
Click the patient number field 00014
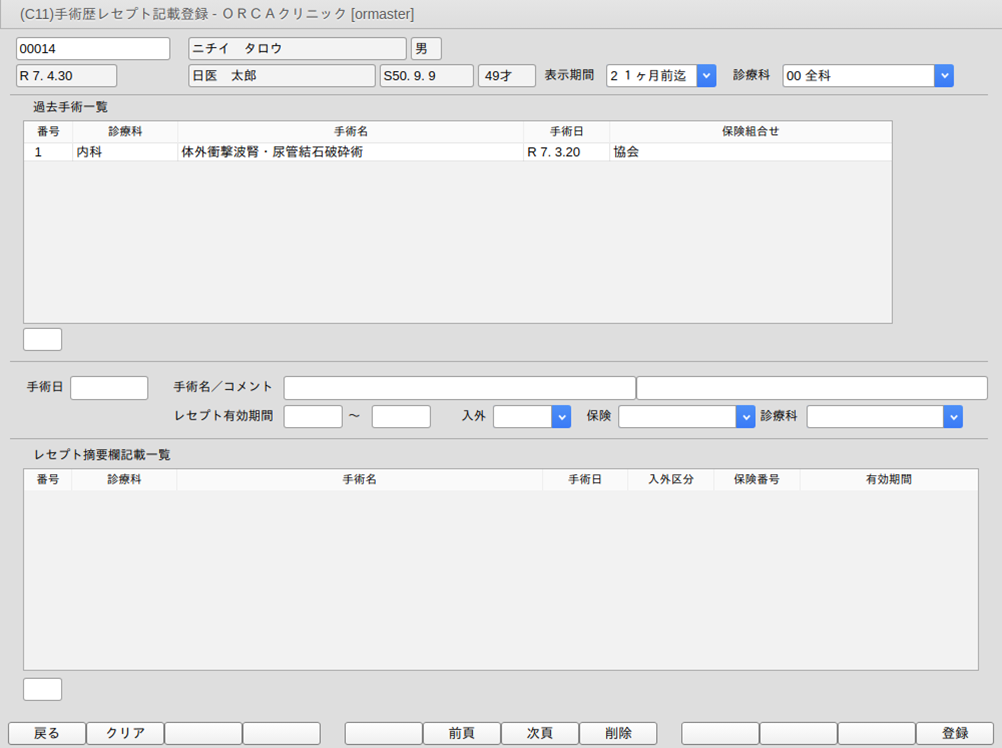tap(93, 49)
